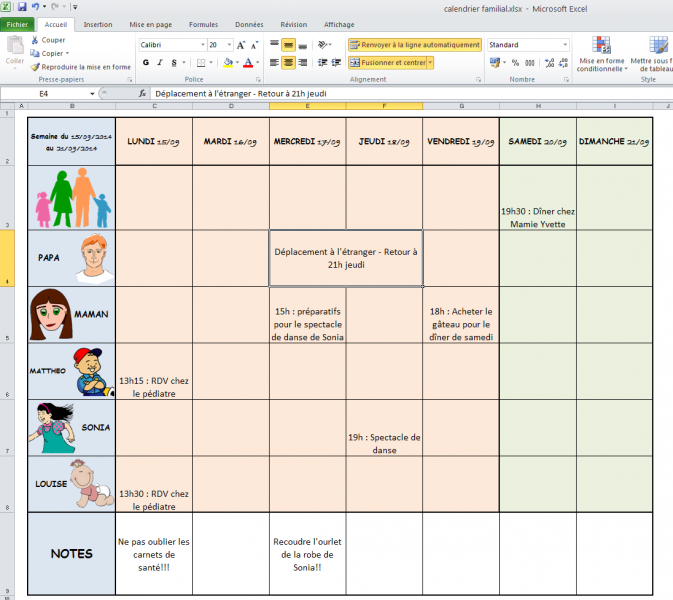This screenshot has width=673, height=600.
Task: Open the Formules ribbon tab
Action: pyautogui.click(x=203, y=24)
